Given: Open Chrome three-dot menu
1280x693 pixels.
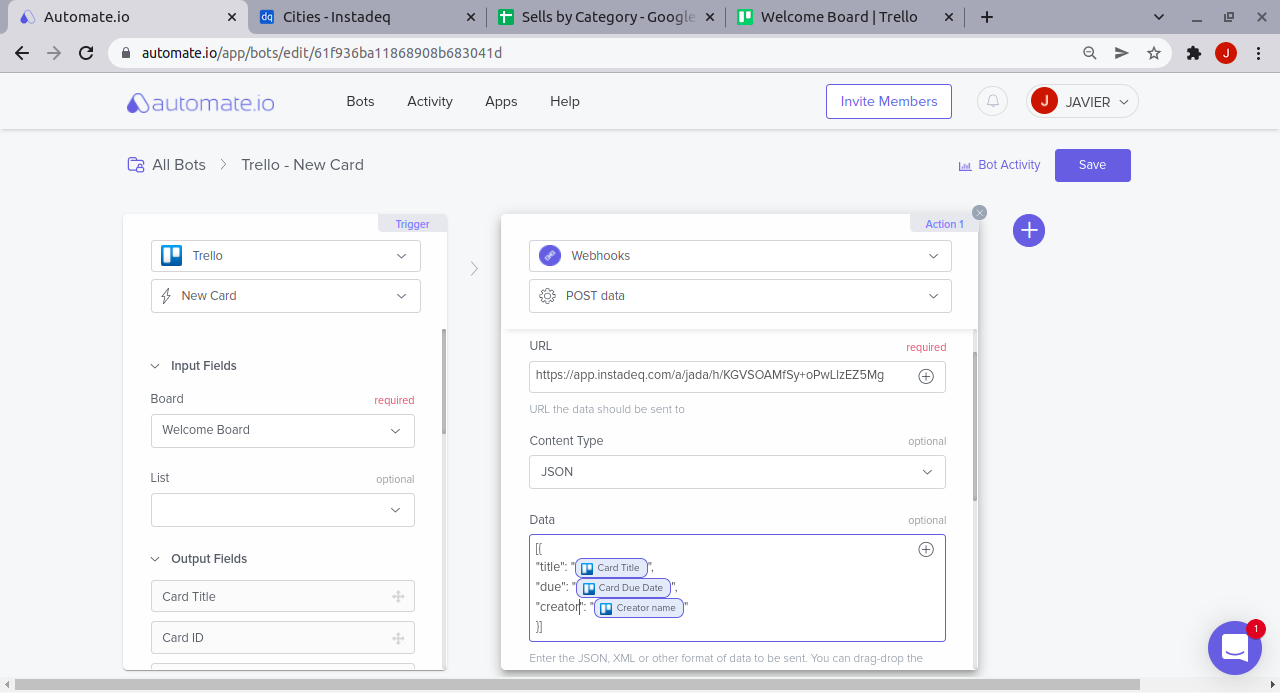Looking at the screenshot, I should coord(1257,53).
